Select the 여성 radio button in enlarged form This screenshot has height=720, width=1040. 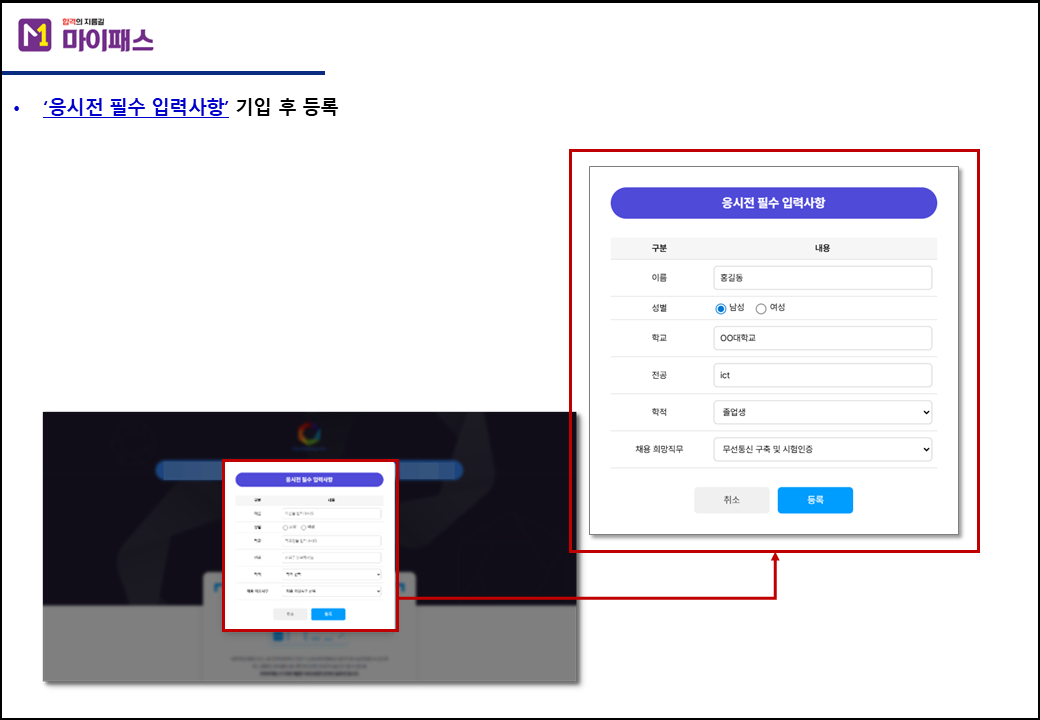pyautogui.click(x=761, y=309)
